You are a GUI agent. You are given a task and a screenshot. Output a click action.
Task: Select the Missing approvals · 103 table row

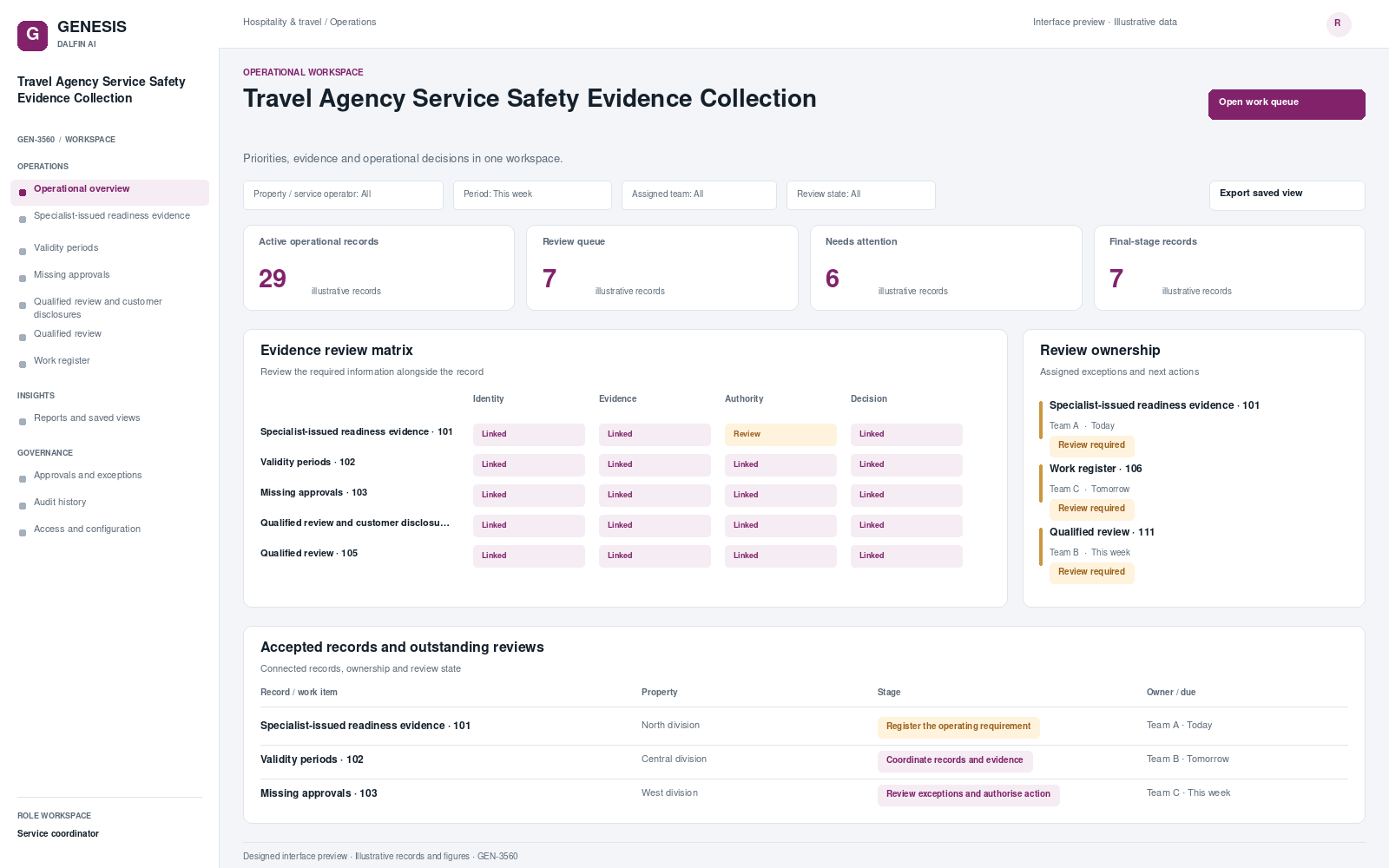coord(804,794)
